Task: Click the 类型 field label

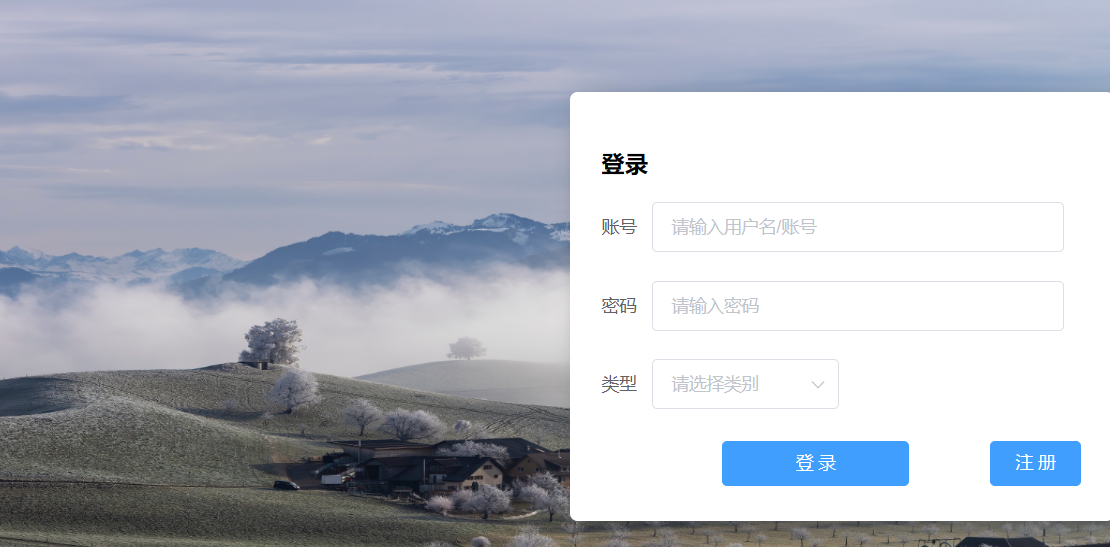Action: click(x=619, y=384)
